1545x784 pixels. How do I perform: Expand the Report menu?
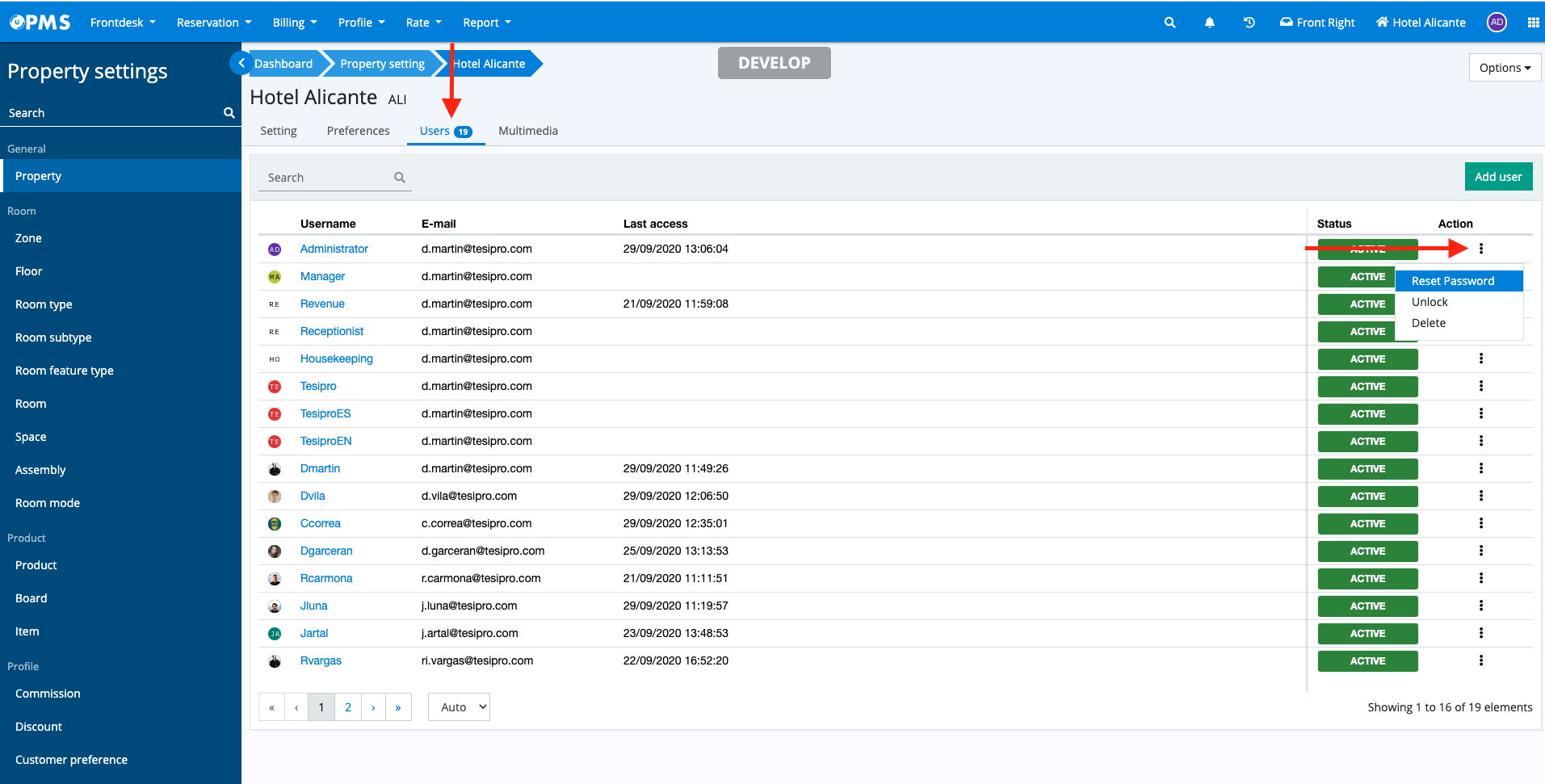click(x=486, y=23)
